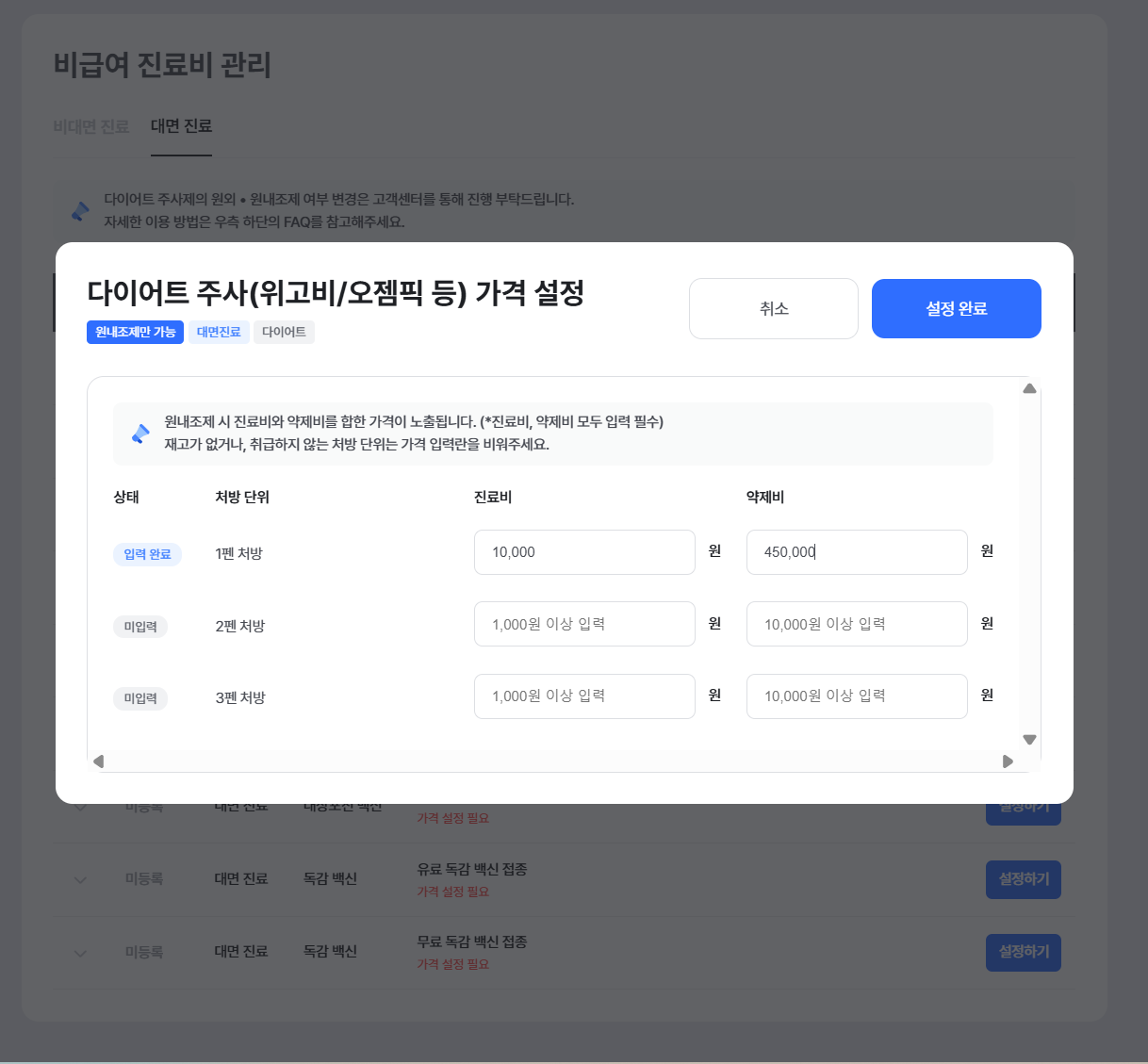The image size is (1148, 1064).
Task: Click 설정하기 for 무료 독감 백신 접종
Action: point(1024,952)
